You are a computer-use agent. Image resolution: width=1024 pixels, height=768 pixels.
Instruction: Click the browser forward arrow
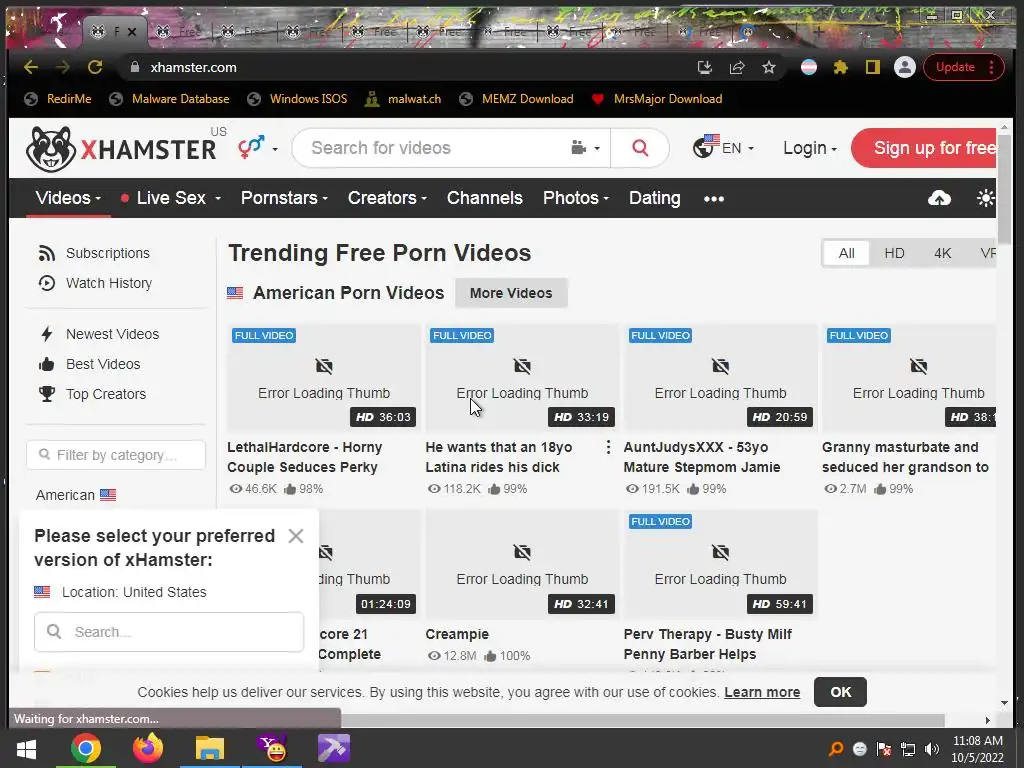click(63, 67)
